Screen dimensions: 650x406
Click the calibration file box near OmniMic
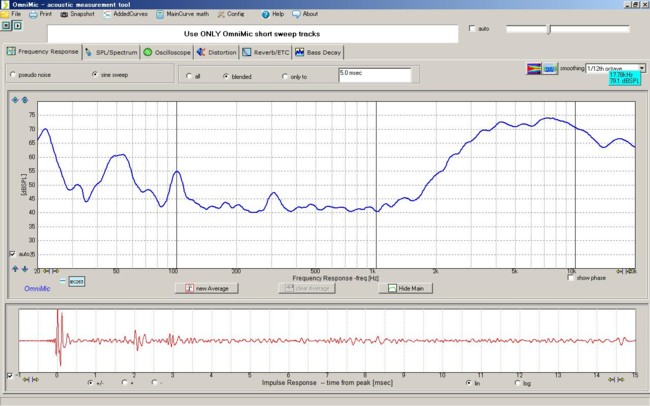click(x=77, y=282)
